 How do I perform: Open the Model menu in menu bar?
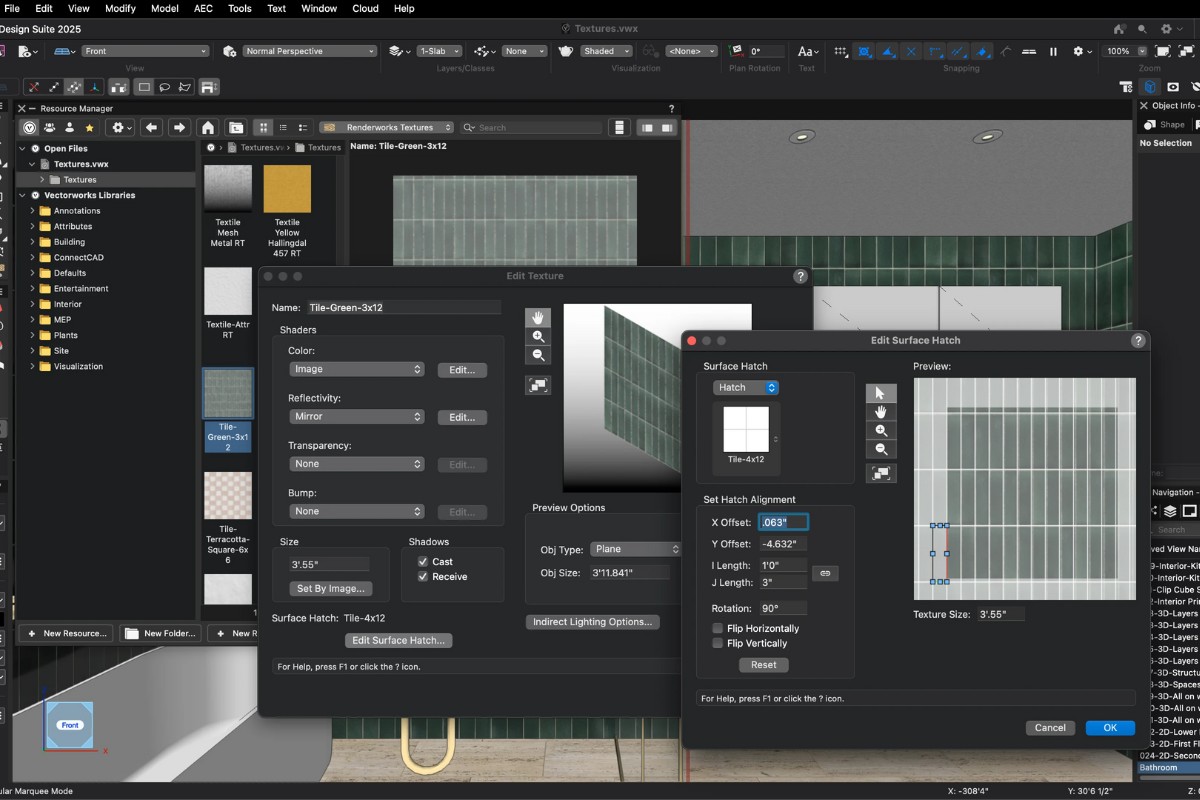tap(164, 8)
